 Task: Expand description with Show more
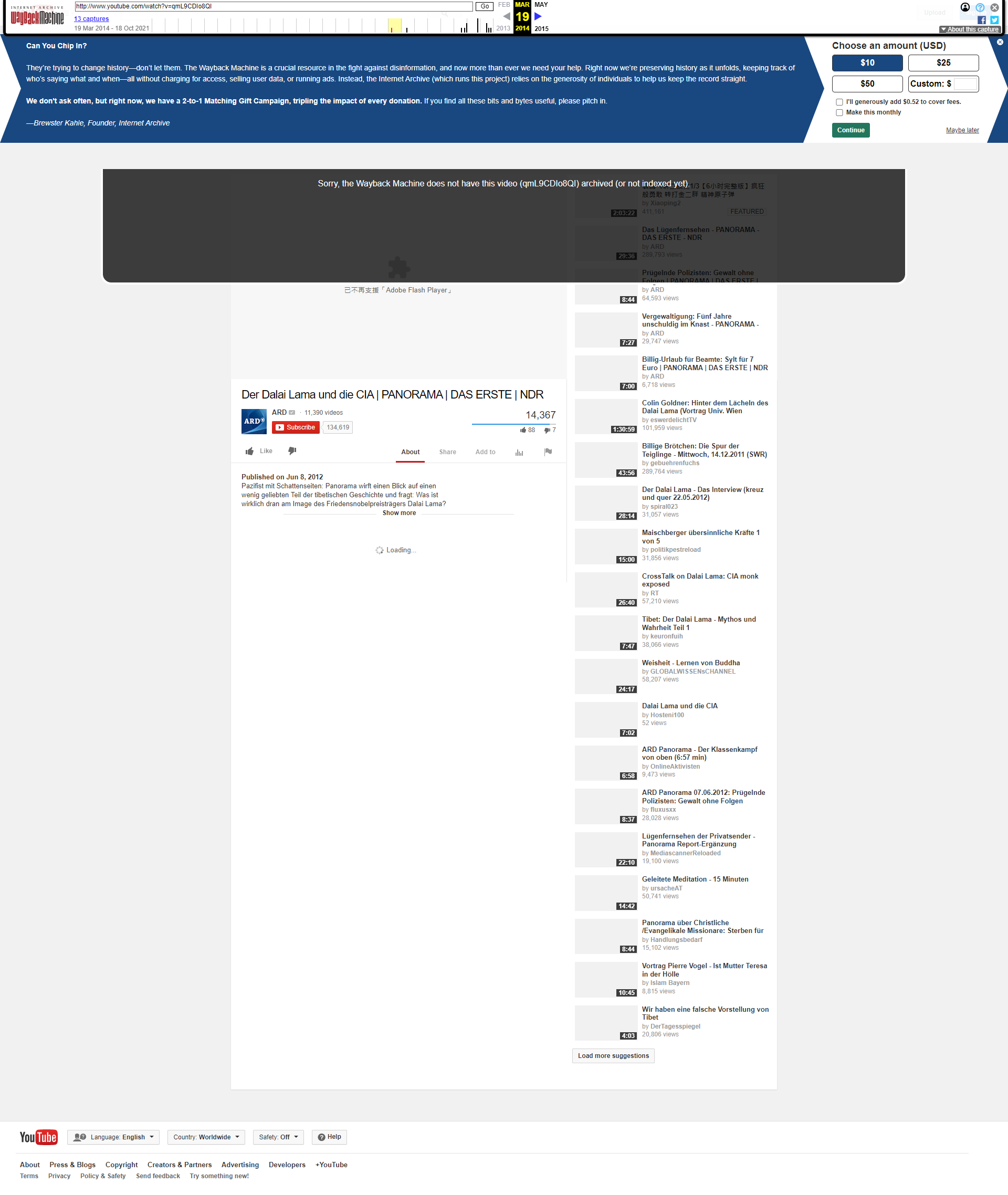coord(399,513)
